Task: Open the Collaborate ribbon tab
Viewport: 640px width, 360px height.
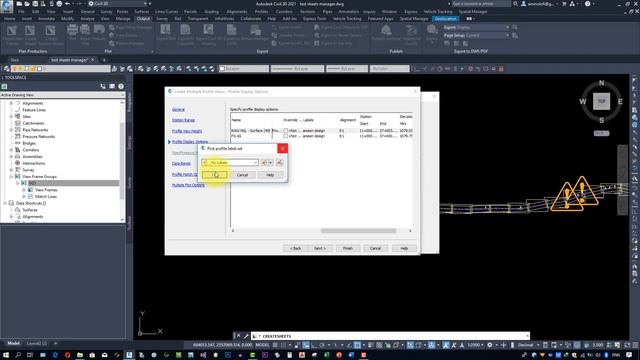Action: click(x=251, y=19)
